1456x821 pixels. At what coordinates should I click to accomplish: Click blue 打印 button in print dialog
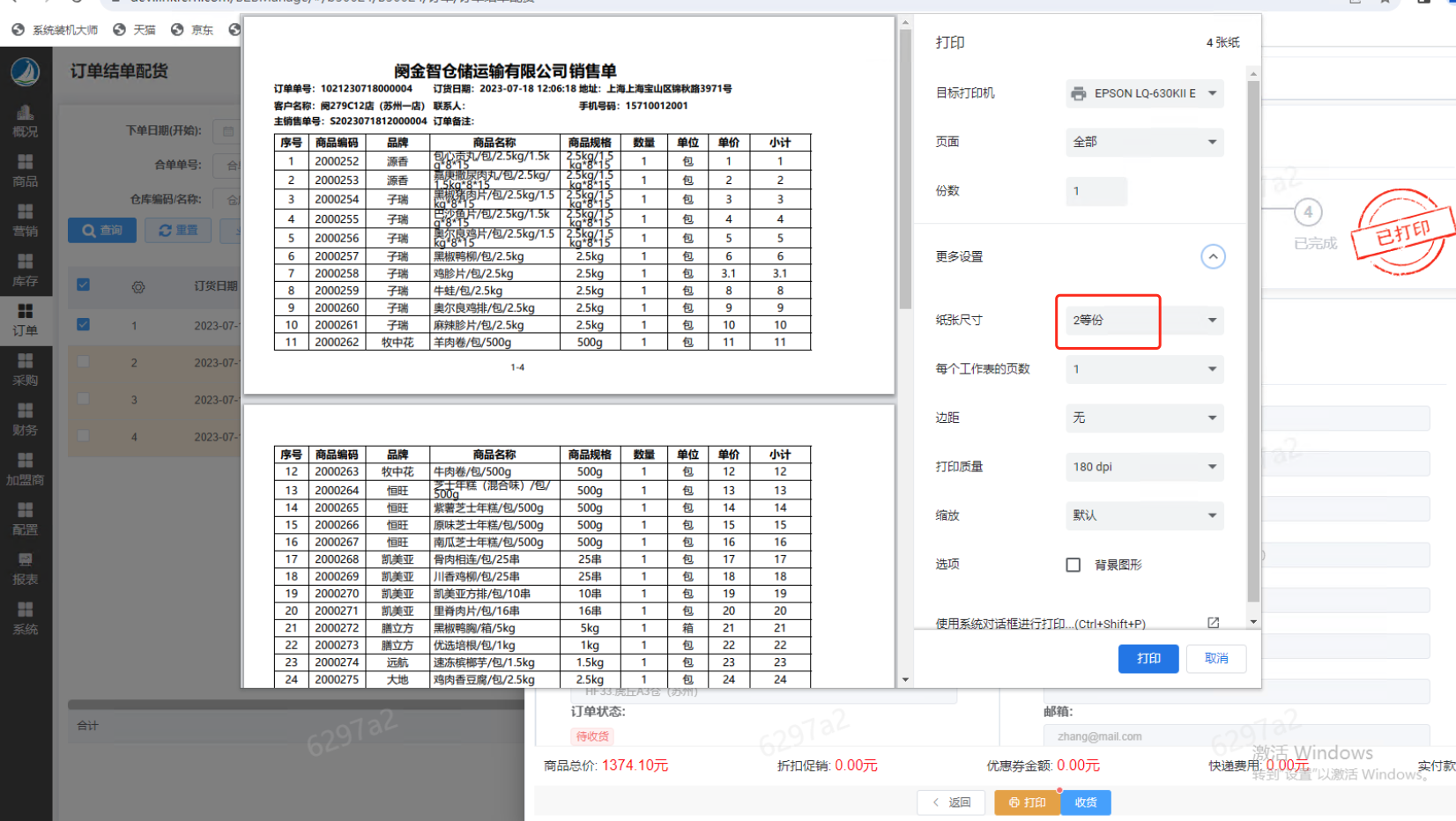tap(1148, 658)
